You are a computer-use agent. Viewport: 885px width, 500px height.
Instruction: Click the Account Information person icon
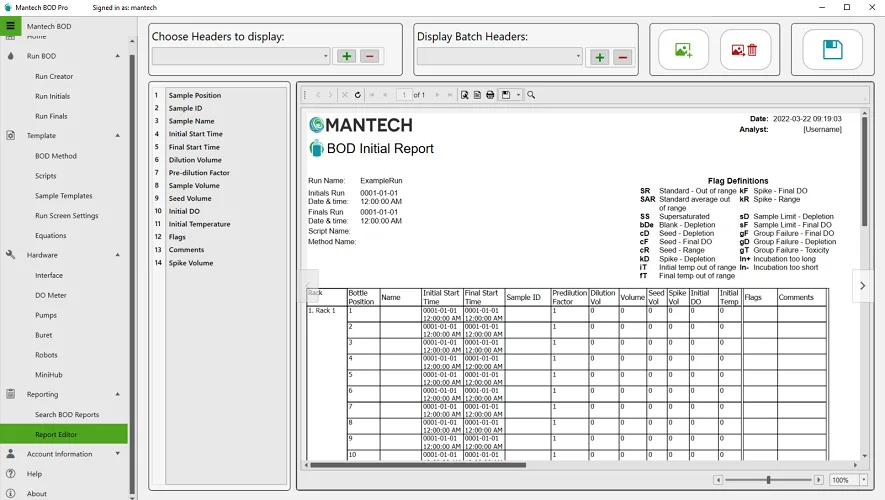point(11,454)
